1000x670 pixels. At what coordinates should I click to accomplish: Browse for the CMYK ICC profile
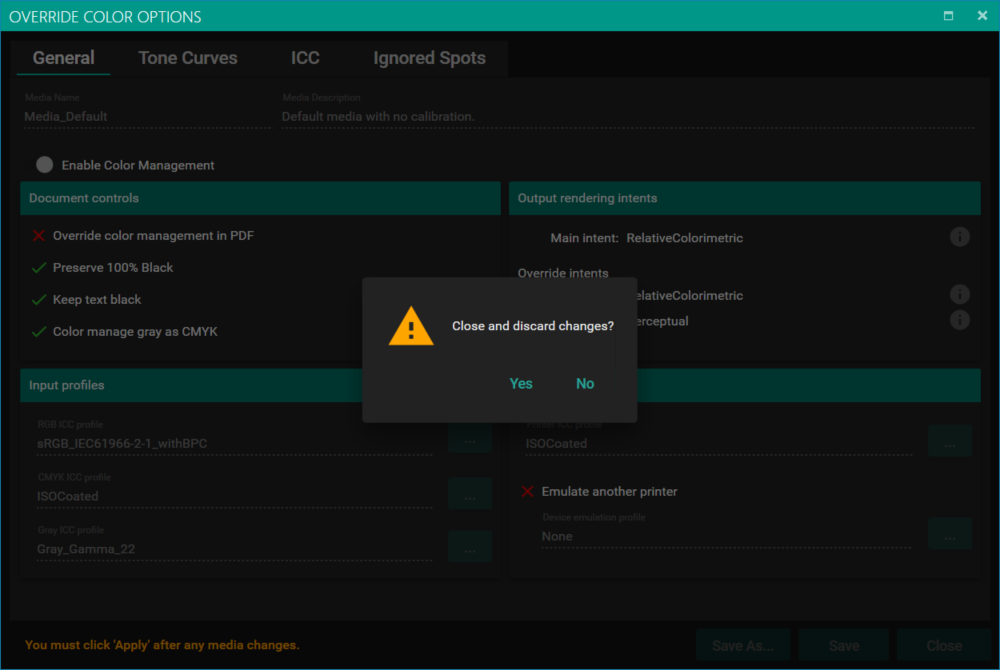[469, 493]
